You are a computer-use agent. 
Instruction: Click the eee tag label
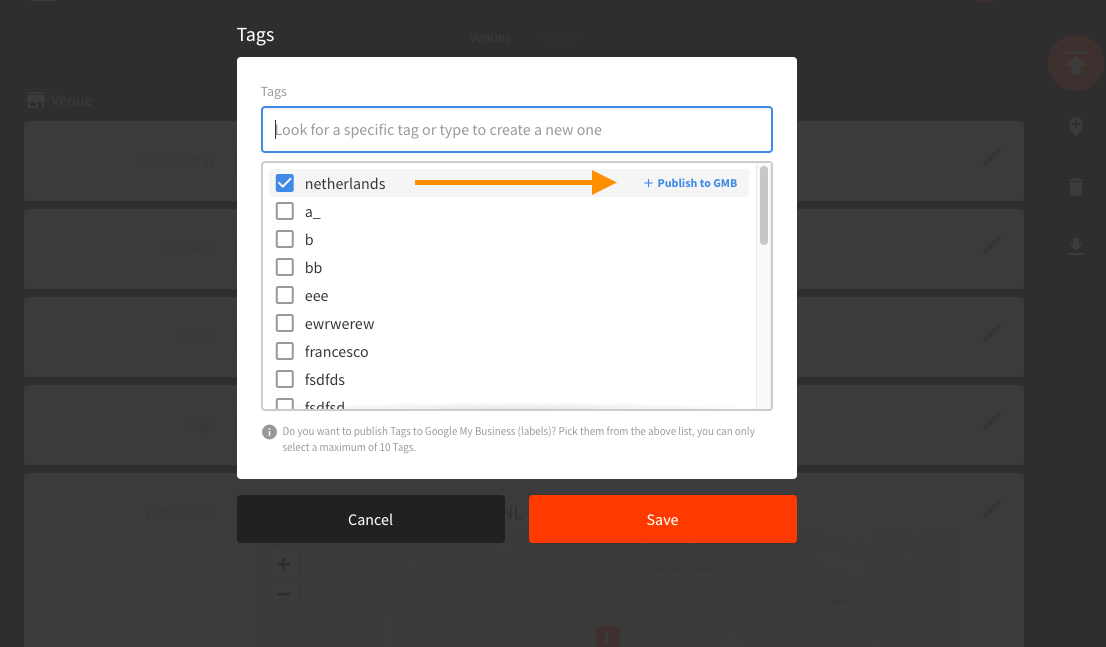316,296
